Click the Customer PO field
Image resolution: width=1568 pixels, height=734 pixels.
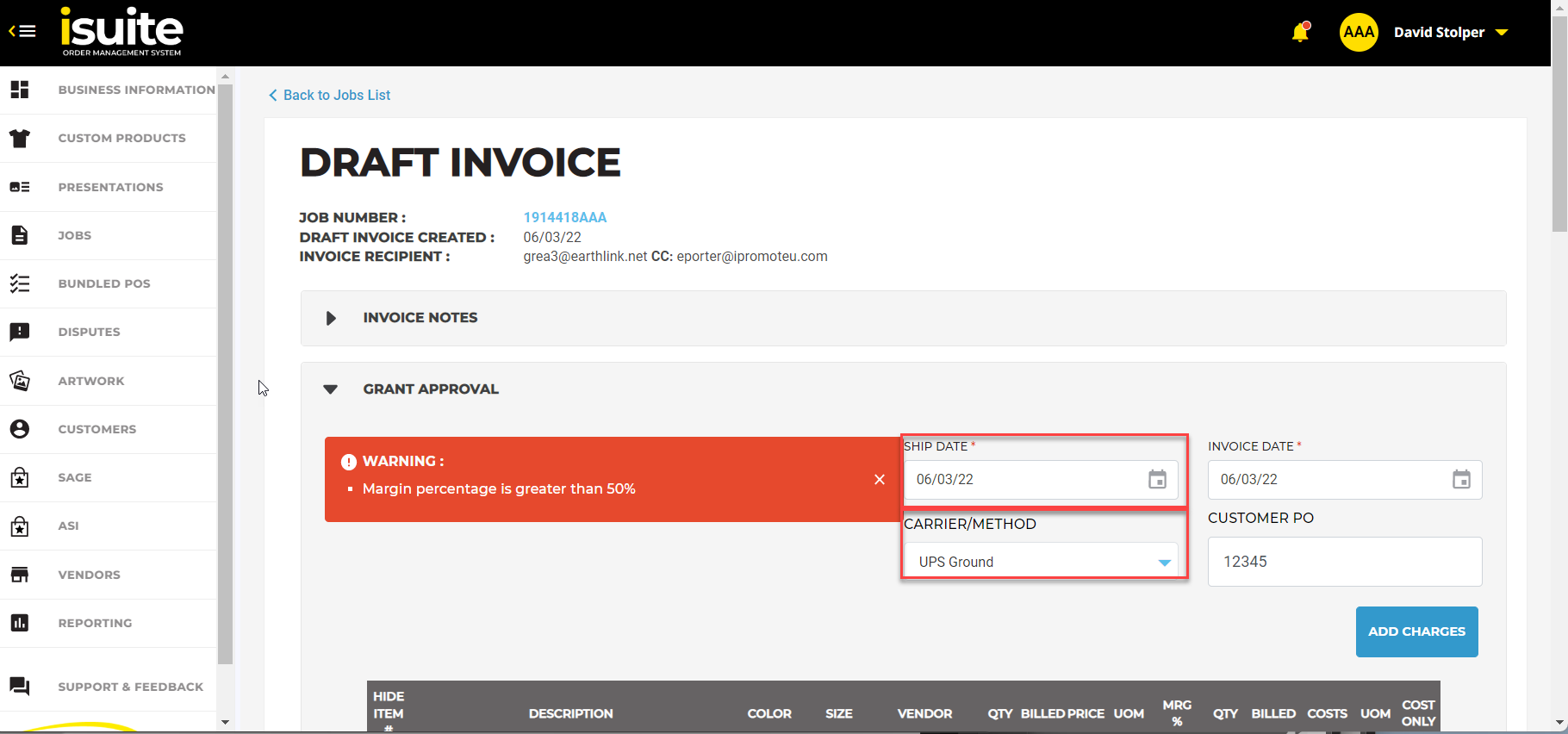coord(1345,562)
